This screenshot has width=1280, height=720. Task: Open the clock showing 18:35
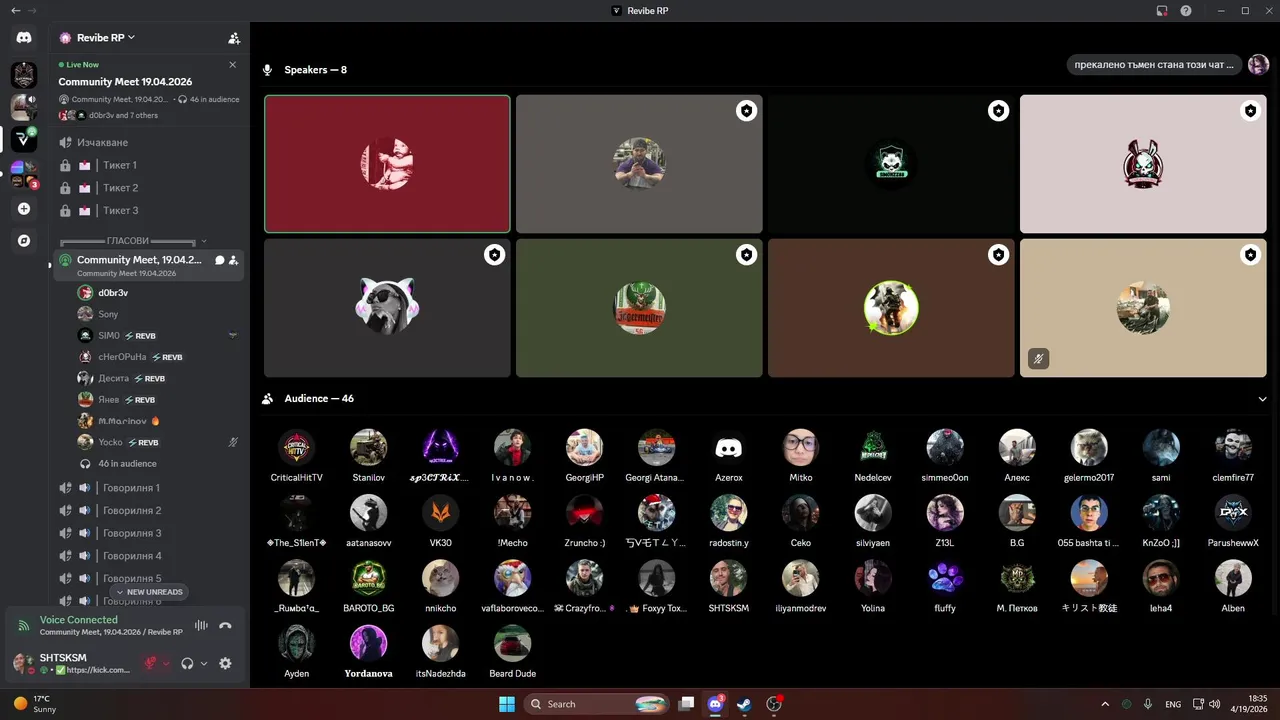(x=1250, y=704)
